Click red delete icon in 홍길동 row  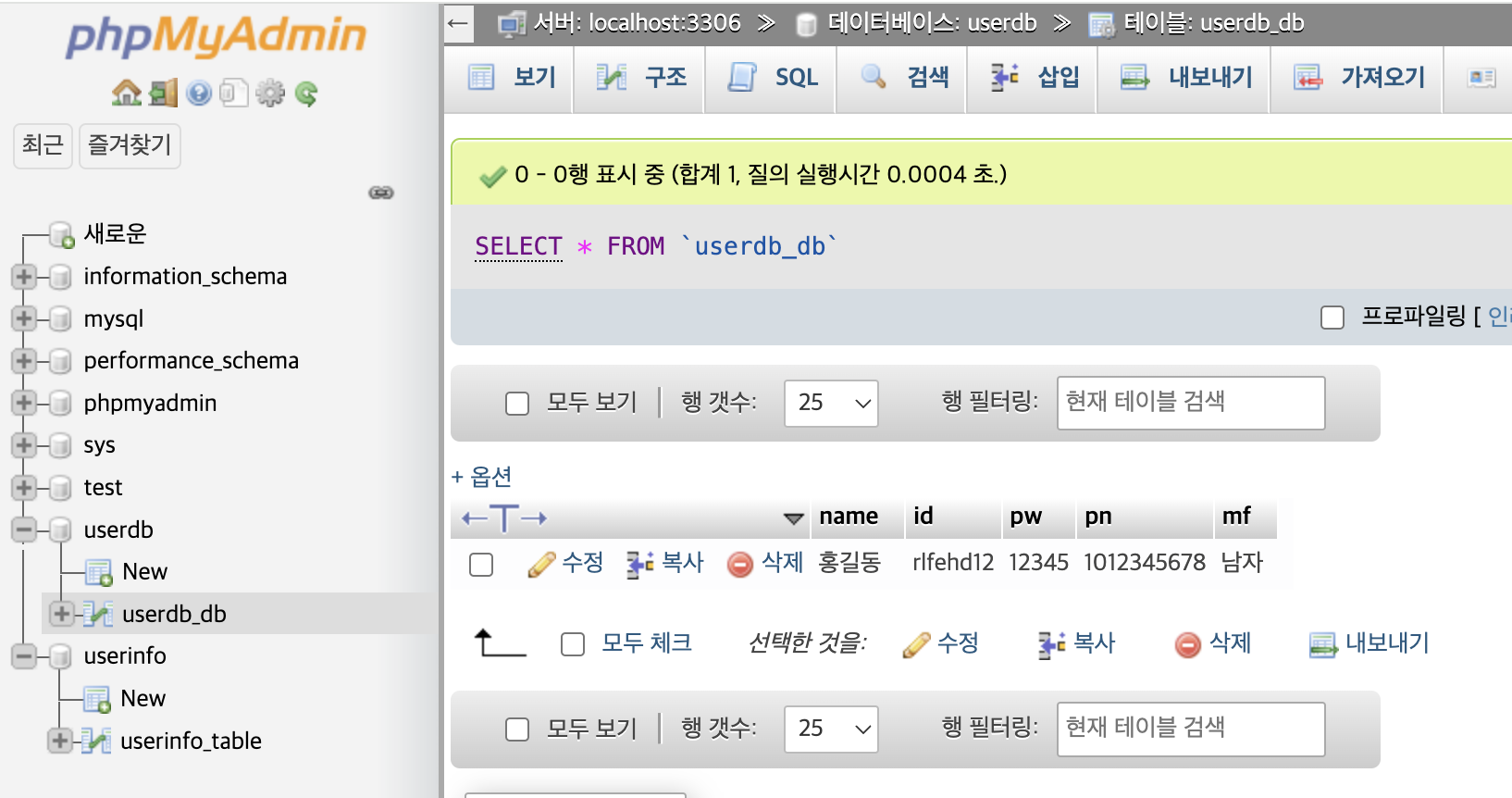[x=740, y=564]
